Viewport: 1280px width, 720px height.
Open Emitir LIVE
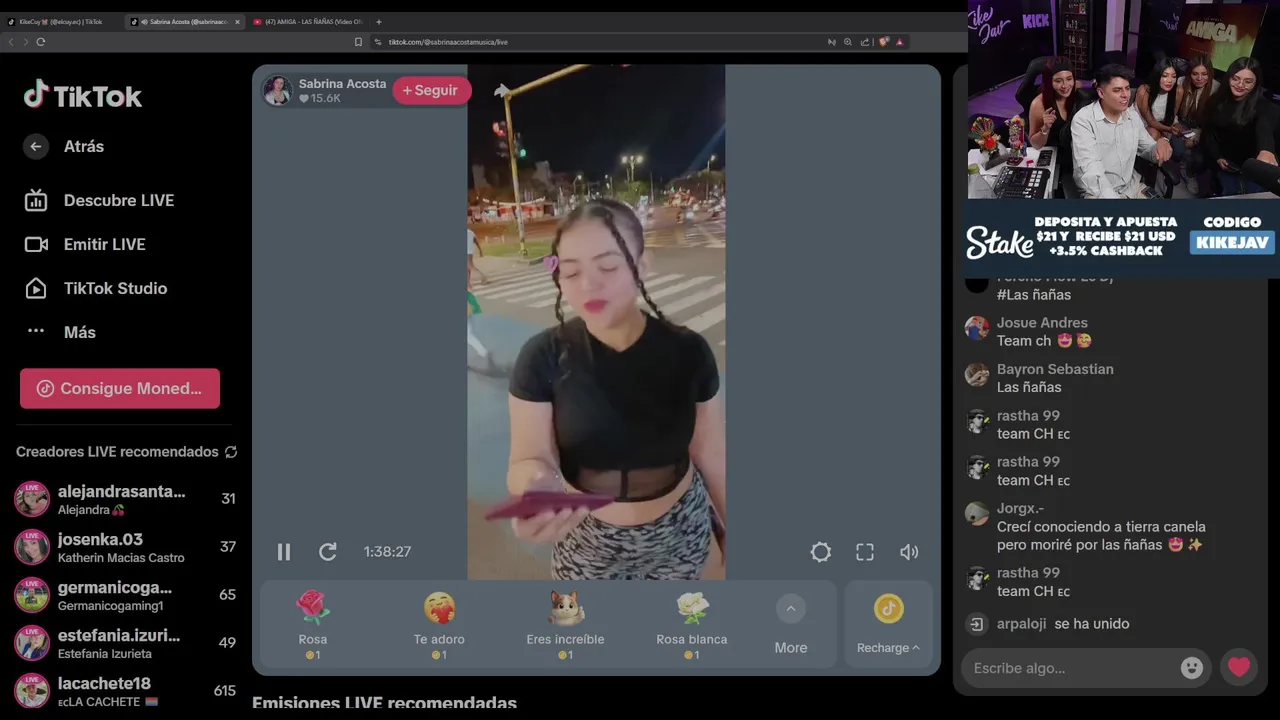pos(85,244)
